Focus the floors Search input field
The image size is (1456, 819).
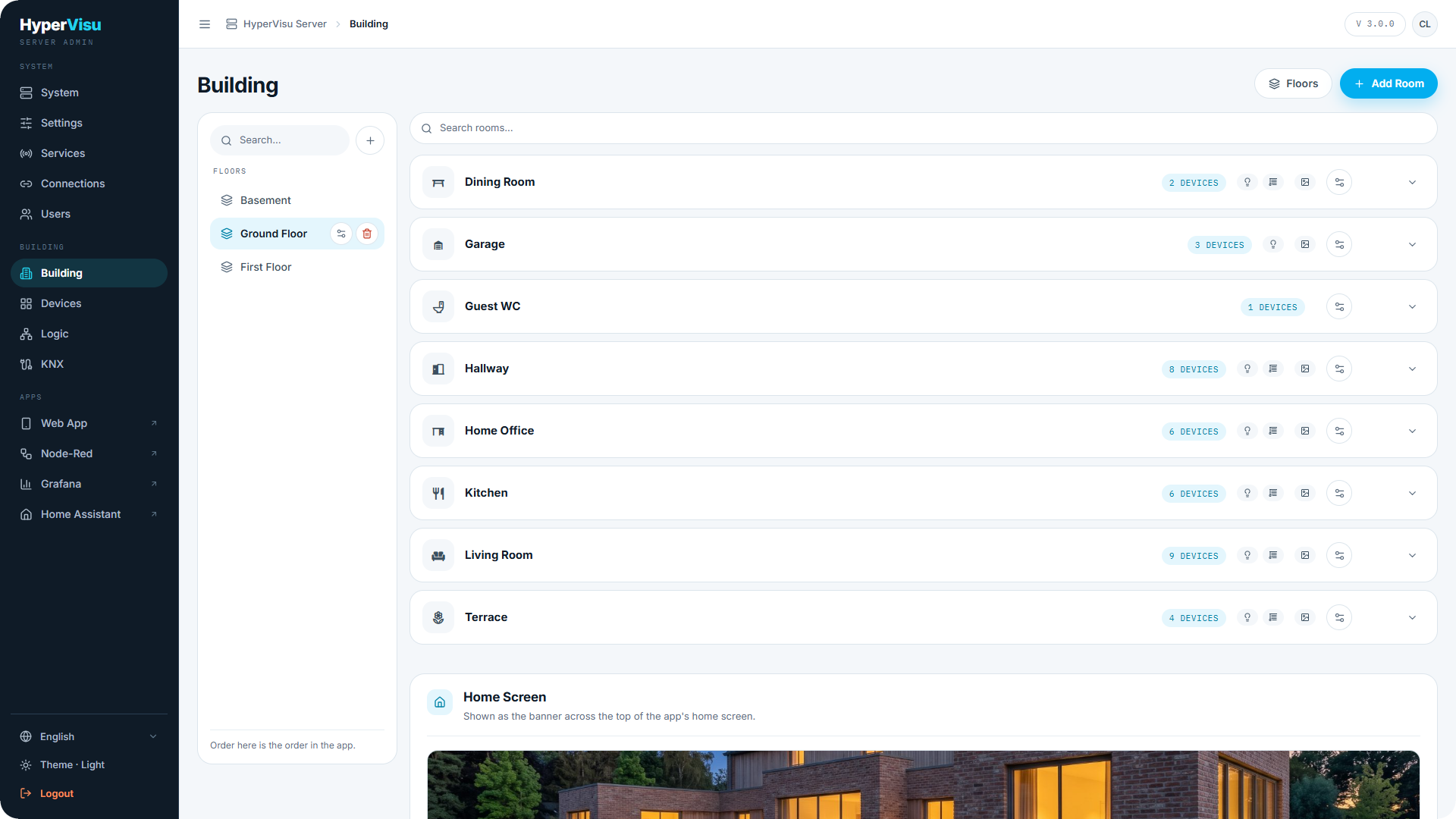coord(280,140)
